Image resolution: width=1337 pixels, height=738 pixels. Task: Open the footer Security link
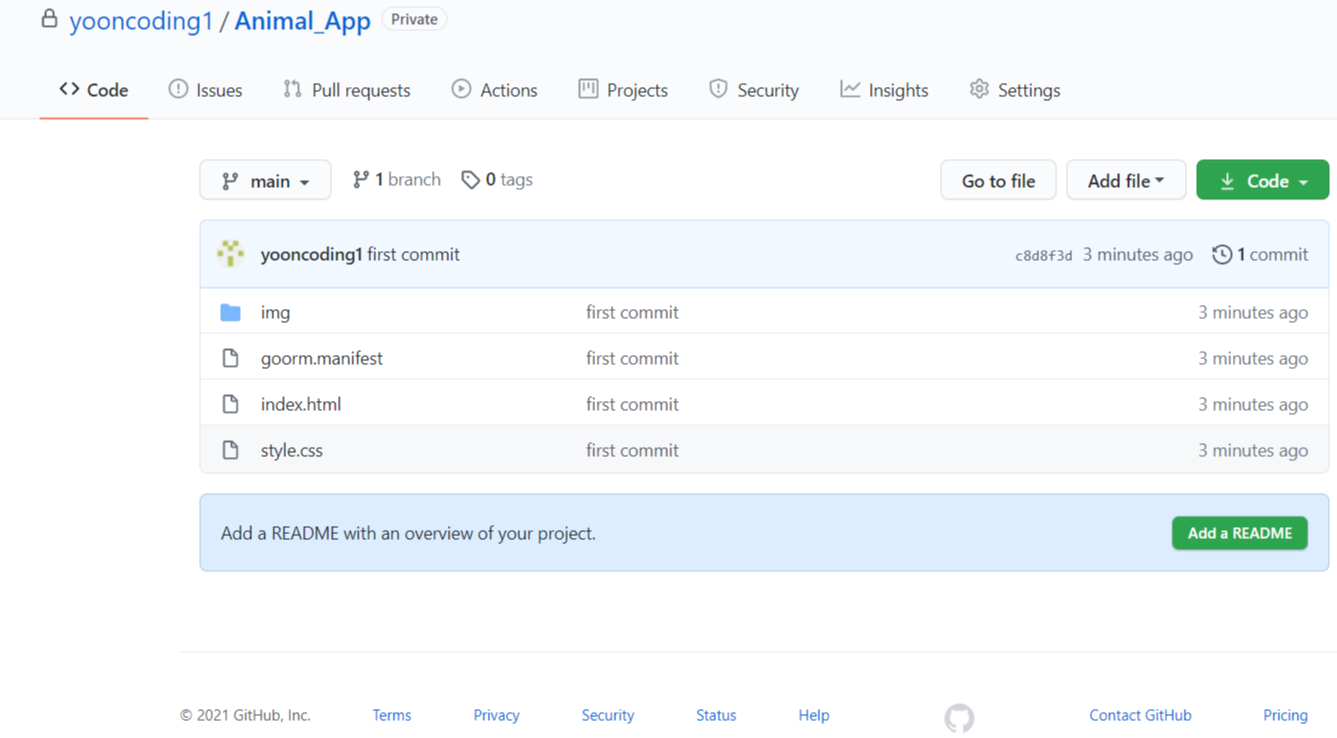point(608,715)
